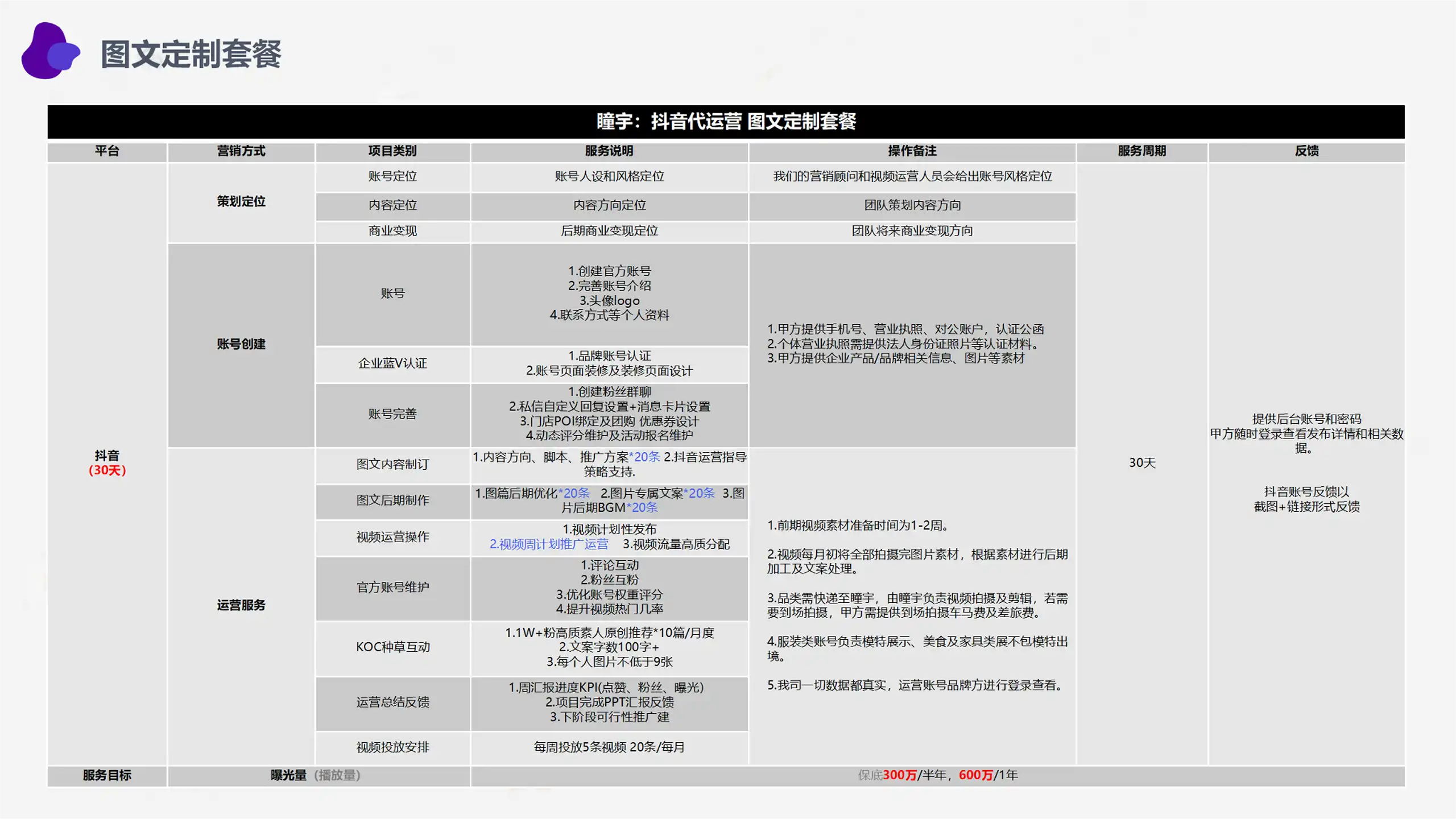Click the line 1.创建粉丝群聊
Image resolution: width=1456 pixels, height=819 pixels.
[x=609, y=392]
